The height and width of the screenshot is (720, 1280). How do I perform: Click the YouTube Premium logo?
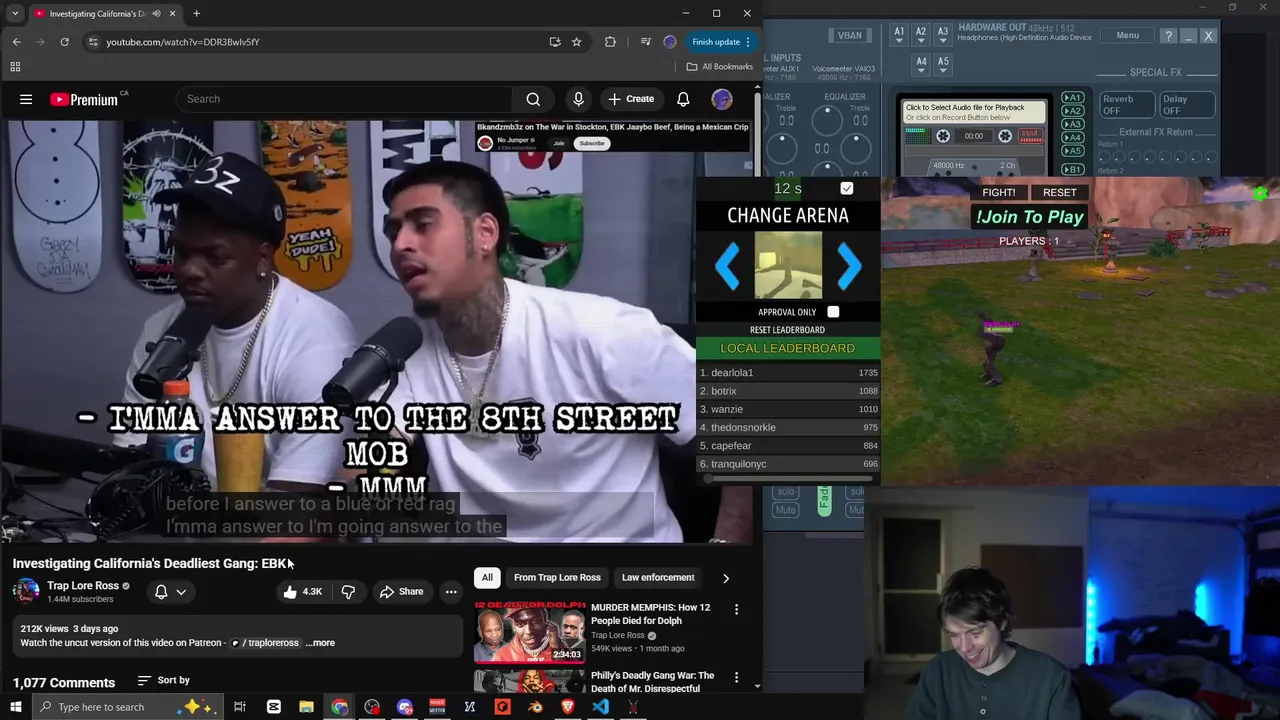point(84,99)
